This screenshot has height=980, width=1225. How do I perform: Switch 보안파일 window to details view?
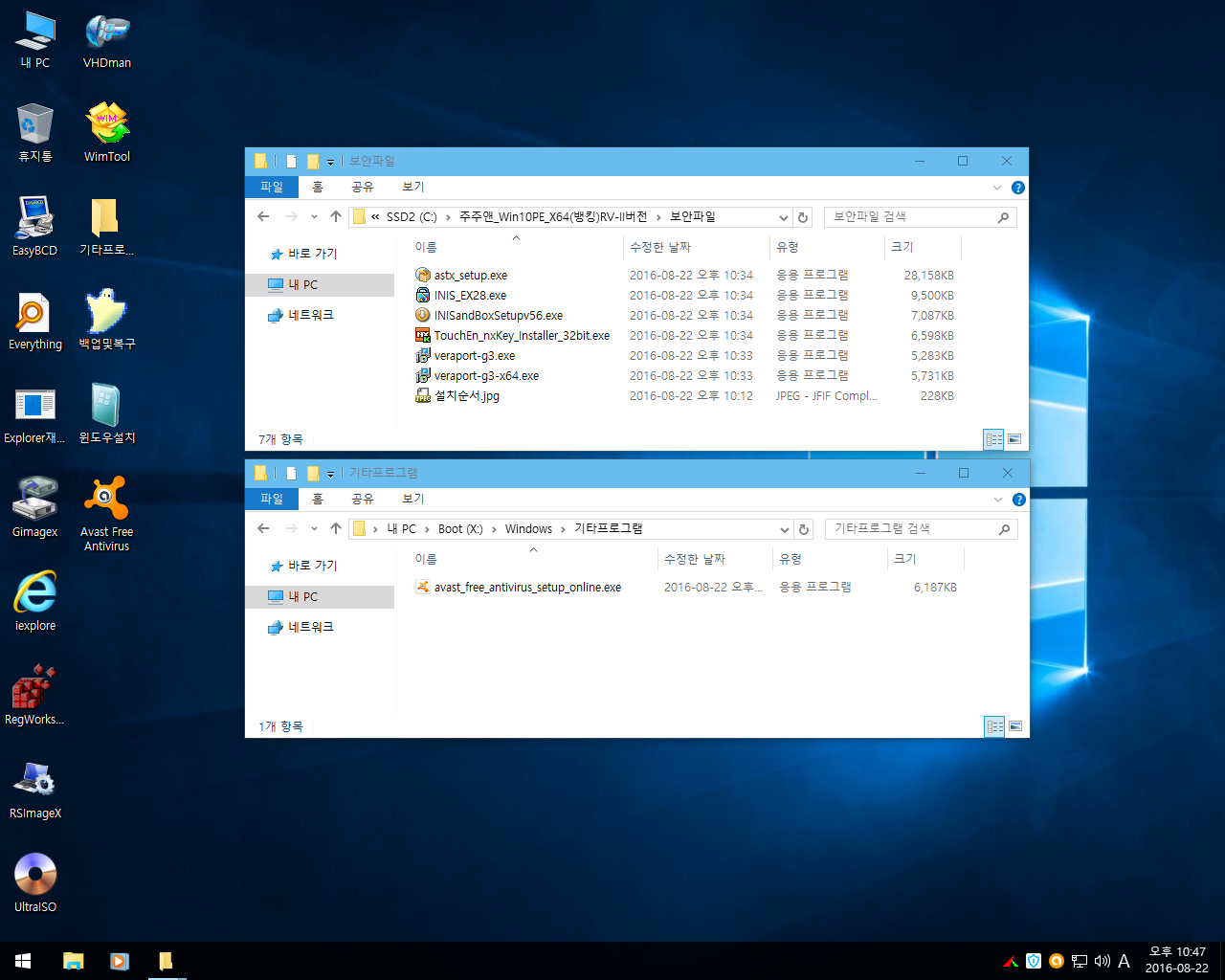(x=993, y=439)
